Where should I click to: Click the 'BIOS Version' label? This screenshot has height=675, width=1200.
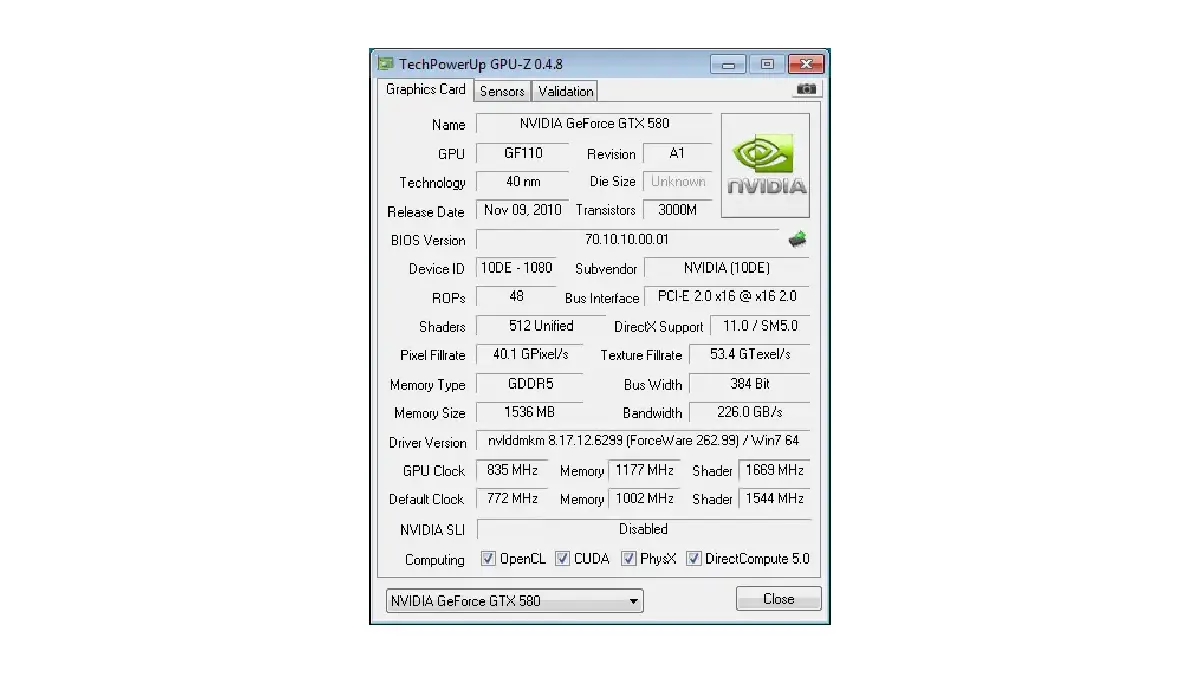pos(428,240)
